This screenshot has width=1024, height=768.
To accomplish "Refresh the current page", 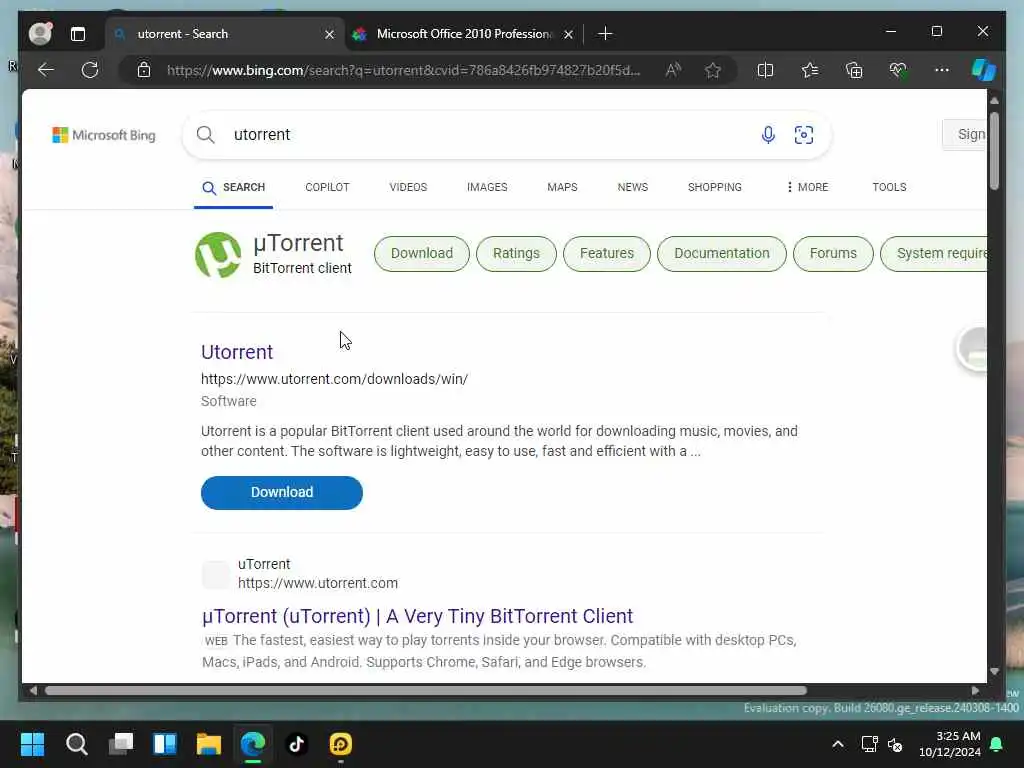I will [90, 70].
